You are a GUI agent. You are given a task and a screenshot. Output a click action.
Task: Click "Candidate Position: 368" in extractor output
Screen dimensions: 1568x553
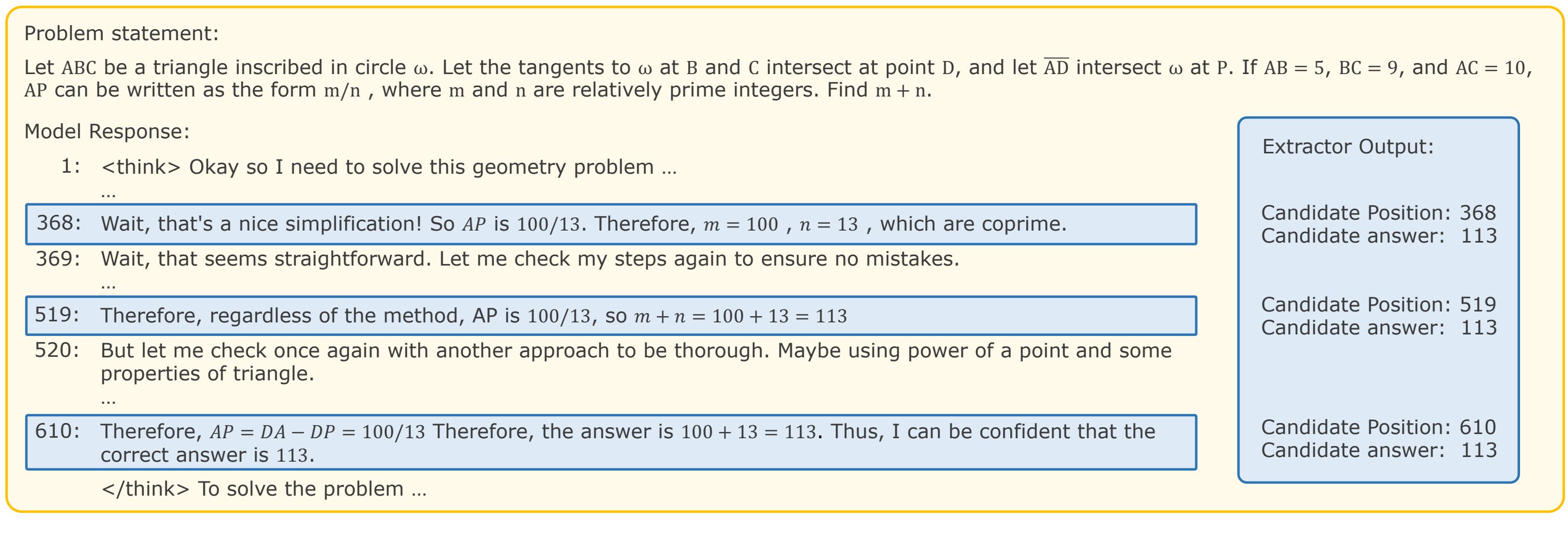coord(1378,212)
